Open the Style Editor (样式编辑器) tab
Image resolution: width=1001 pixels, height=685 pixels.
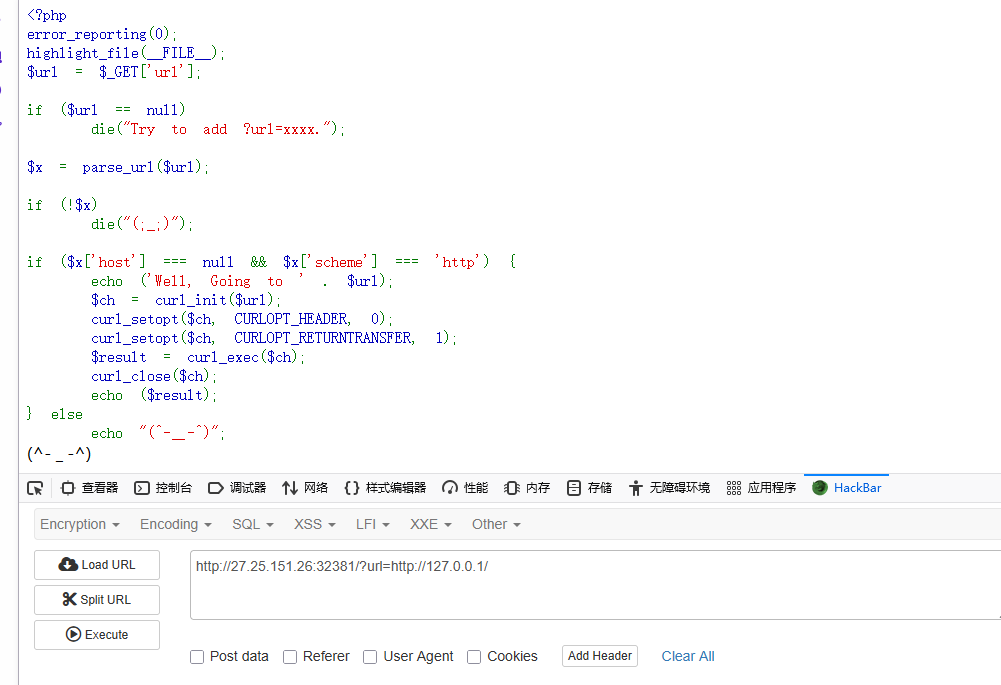(x=385, y=488)
